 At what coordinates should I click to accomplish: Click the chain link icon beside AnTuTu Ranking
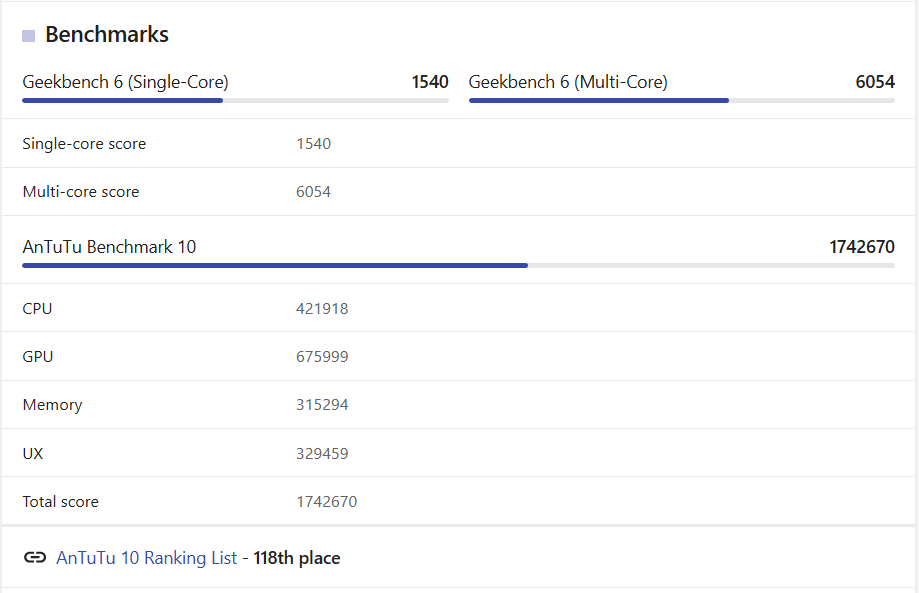click(35, 557)
